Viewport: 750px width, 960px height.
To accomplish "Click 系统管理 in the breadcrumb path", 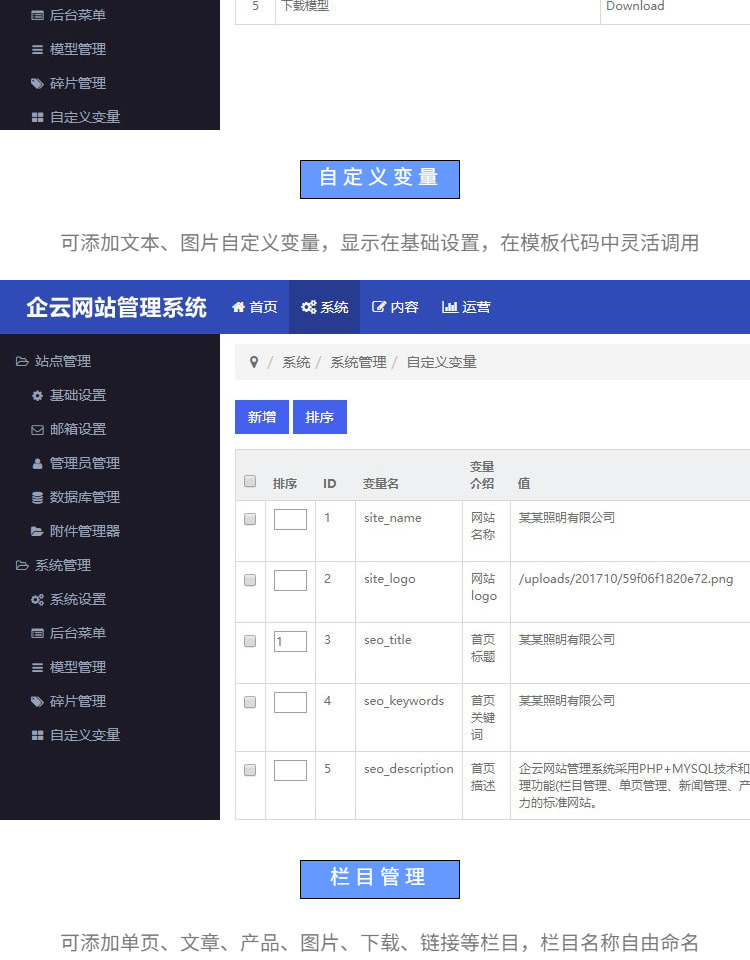I will tap(358, 362).
